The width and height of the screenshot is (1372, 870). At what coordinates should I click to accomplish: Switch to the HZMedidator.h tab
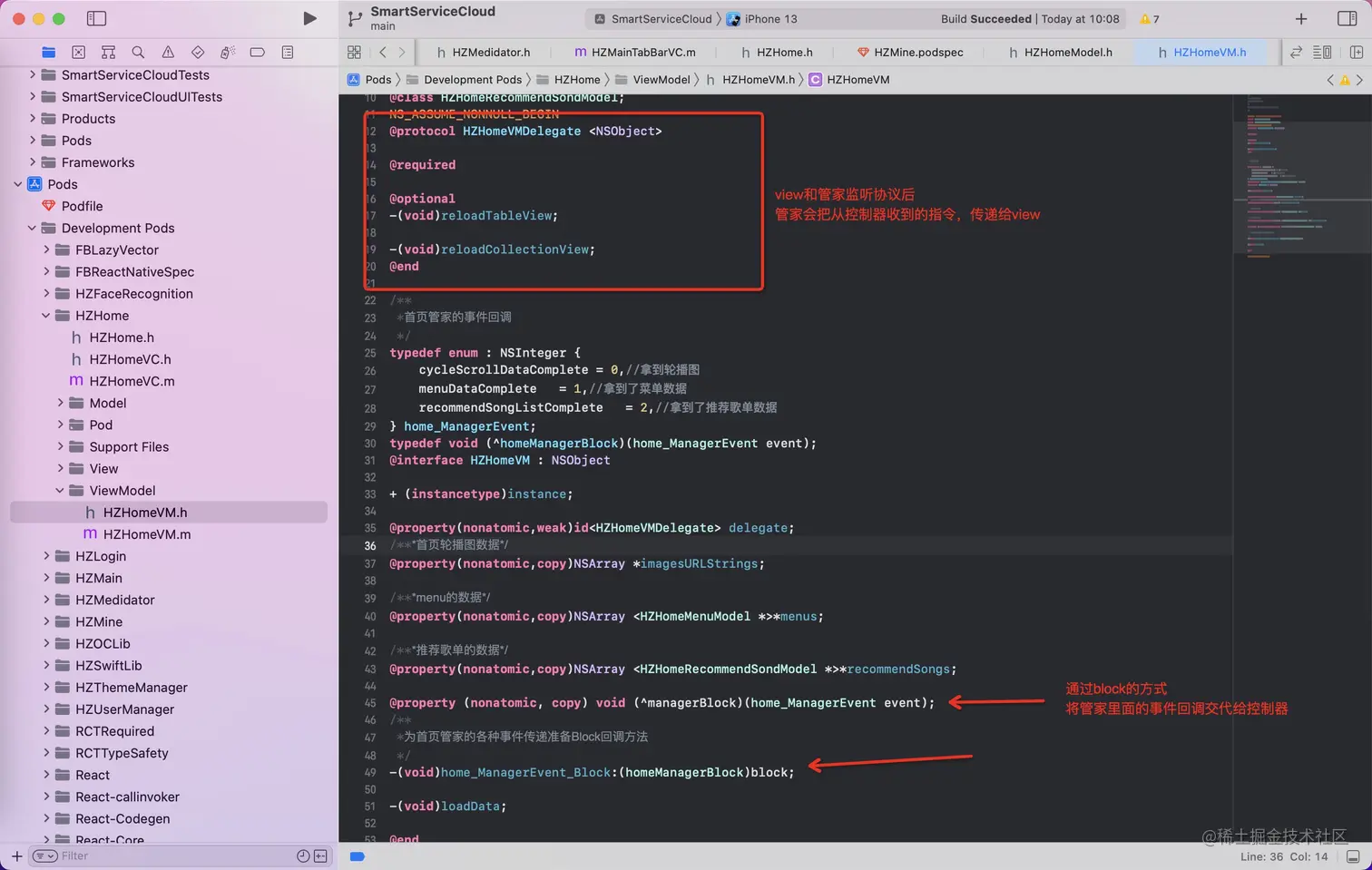(x=483, y=53)
